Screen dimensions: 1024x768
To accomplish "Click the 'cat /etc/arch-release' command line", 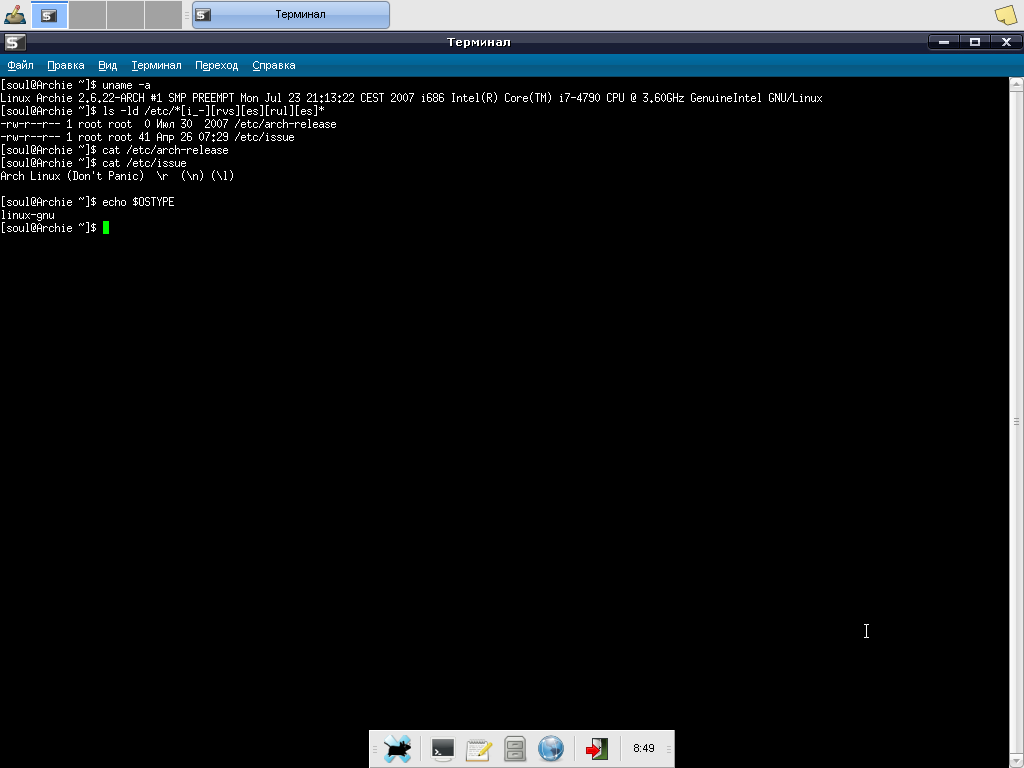I will click(114, 150).
